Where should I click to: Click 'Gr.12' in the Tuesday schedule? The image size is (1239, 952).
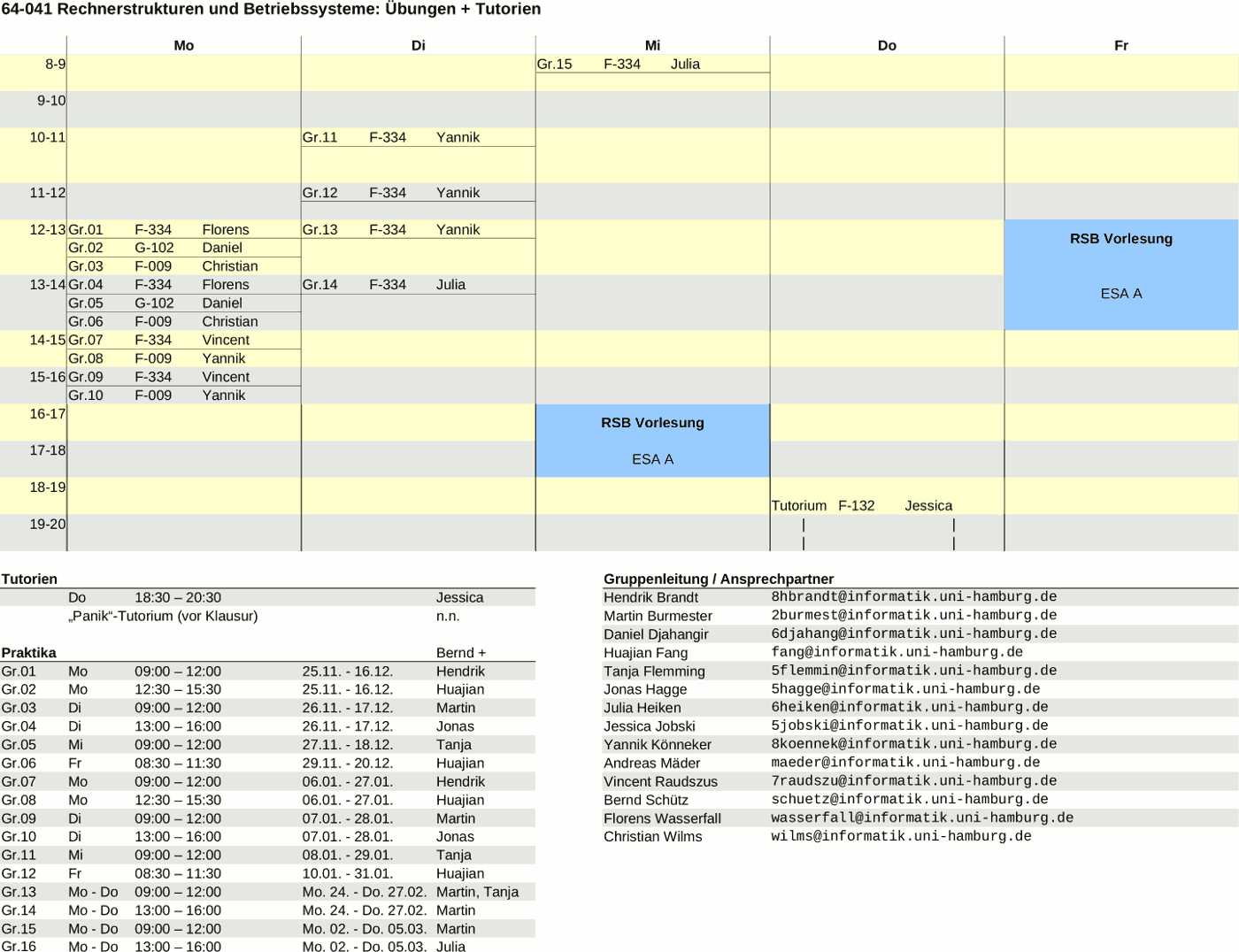pyautogui.click(x=320, y=193)
